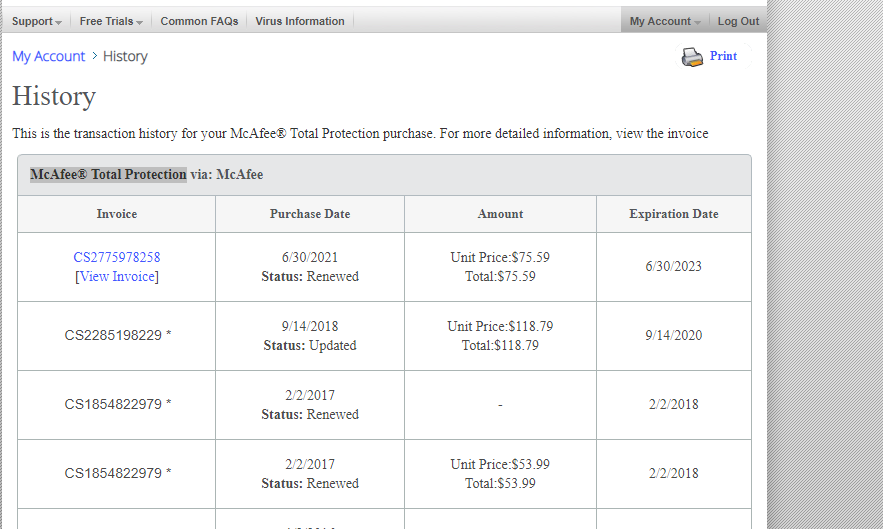Open invoice CS2775978258 link
The image size is (883, 529).
pos(117,257)
